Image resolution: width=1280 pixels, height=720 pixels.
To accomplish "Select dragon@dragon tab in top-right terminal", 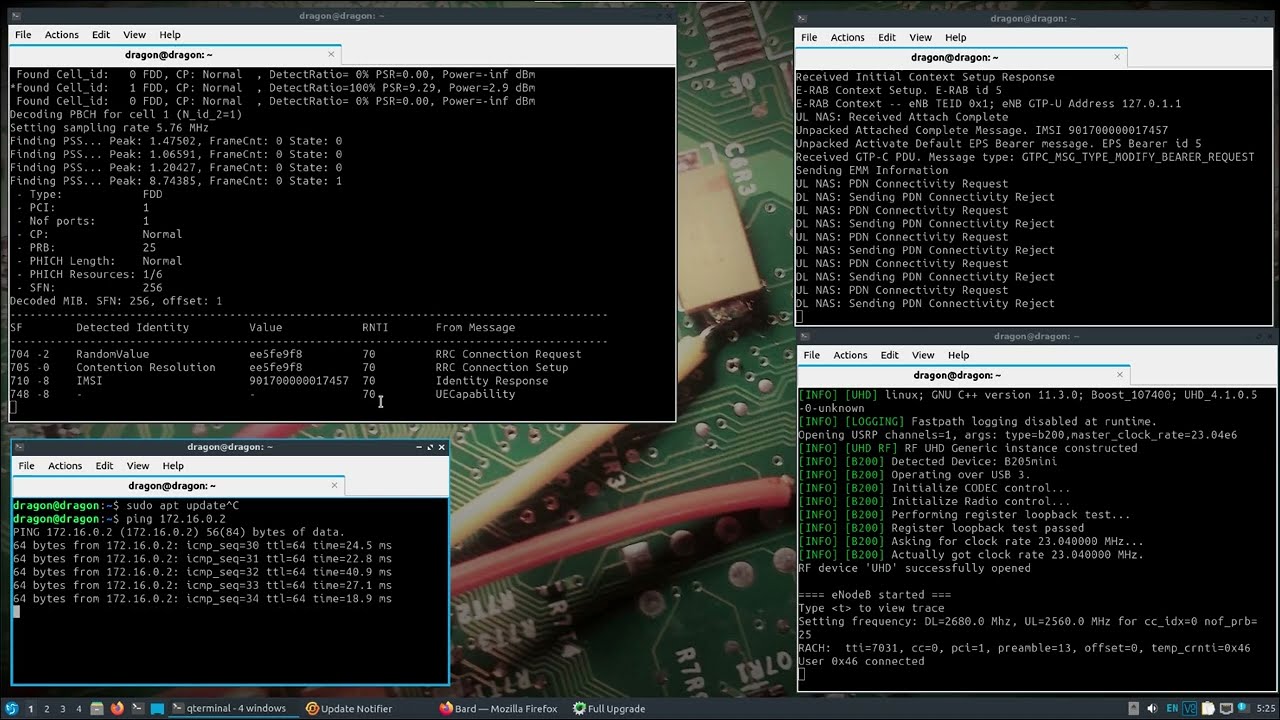I will [x=962, y=57].
